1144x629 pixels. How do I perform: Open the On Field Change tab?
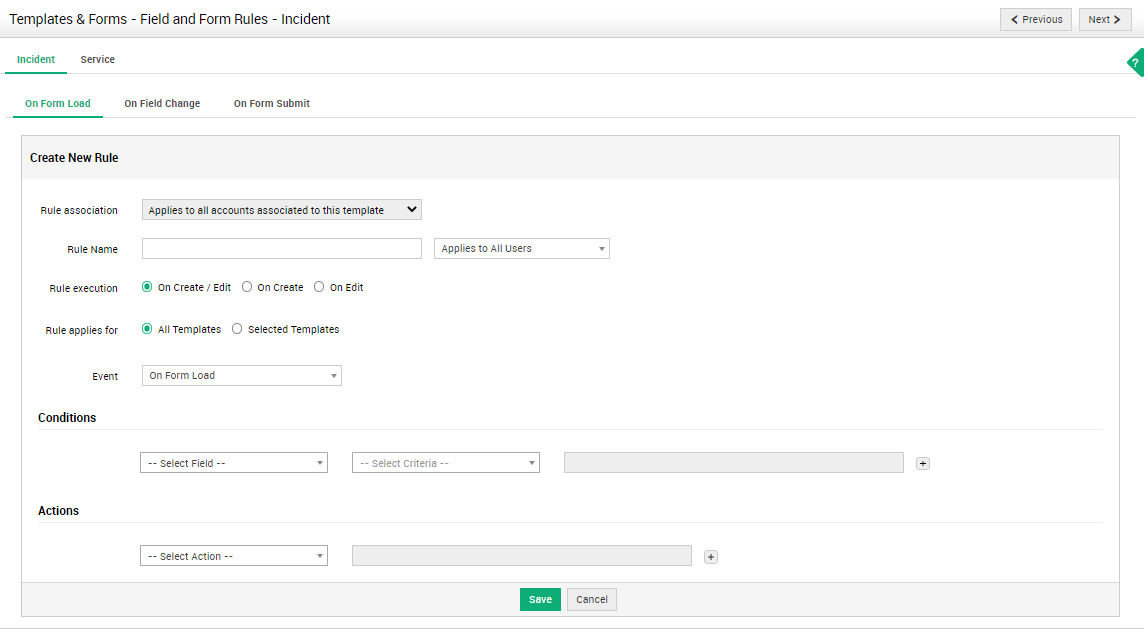162,103
